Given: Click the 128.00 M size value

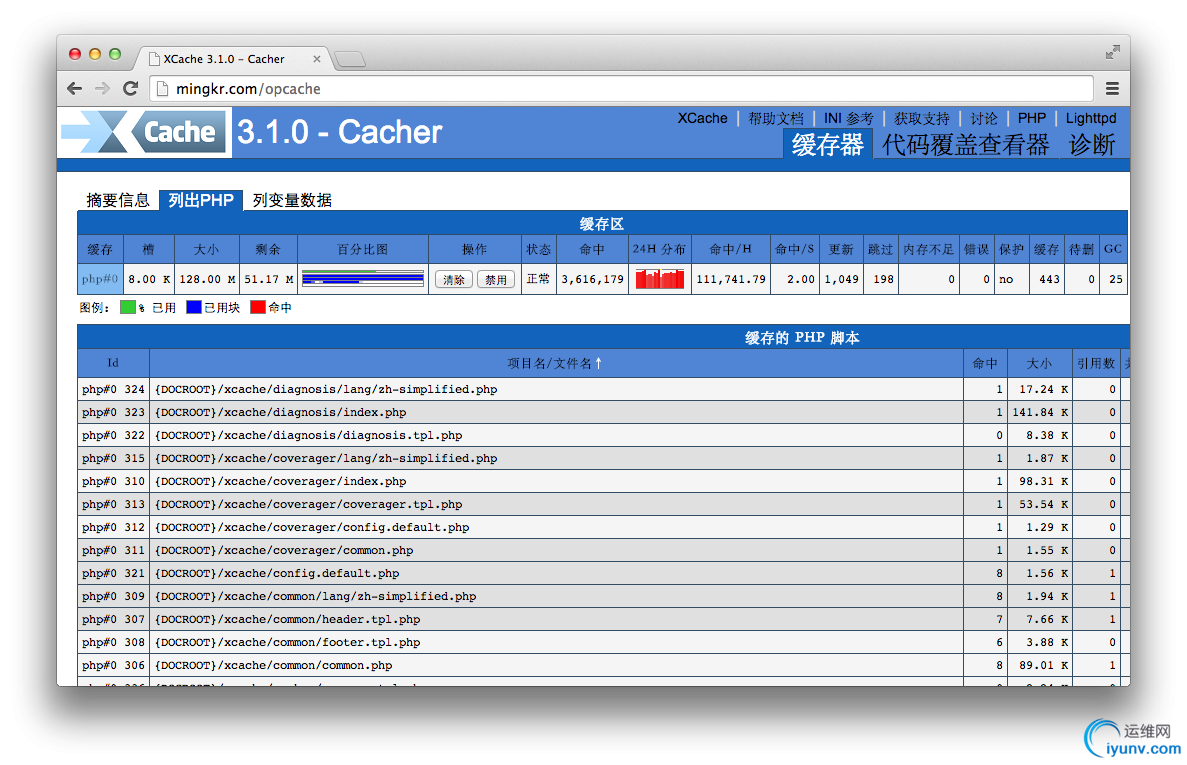Looking at the screenshot, I should 207,279.
